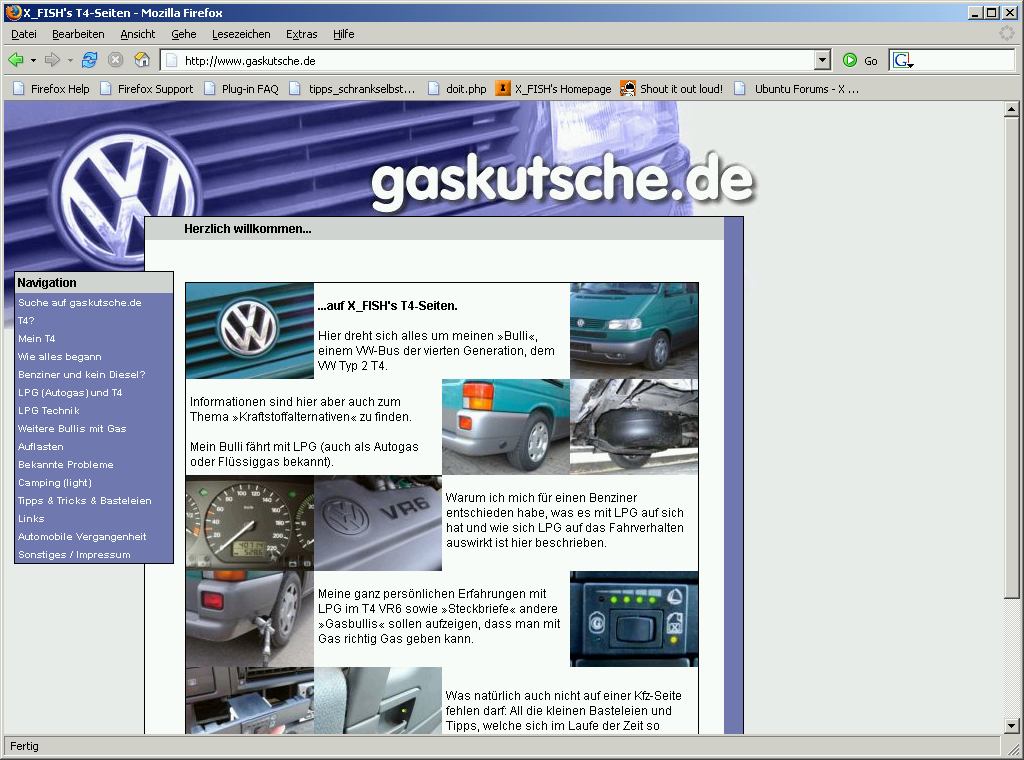1024x760 pixels.
Task: Open Sonstiges / Impressum navigation link
Action: pyautogui.click(x=74, y=554)
